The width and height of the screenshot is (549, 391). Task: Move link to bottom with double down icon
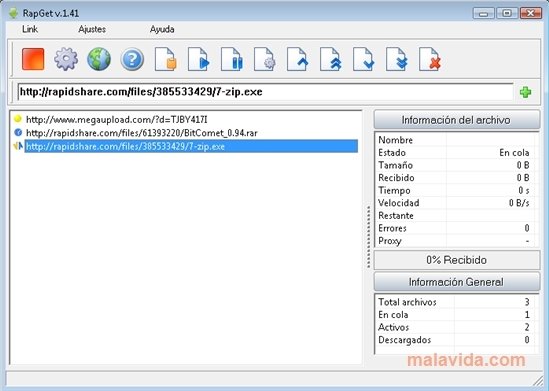pyautogui.click(x=397, y=59)
